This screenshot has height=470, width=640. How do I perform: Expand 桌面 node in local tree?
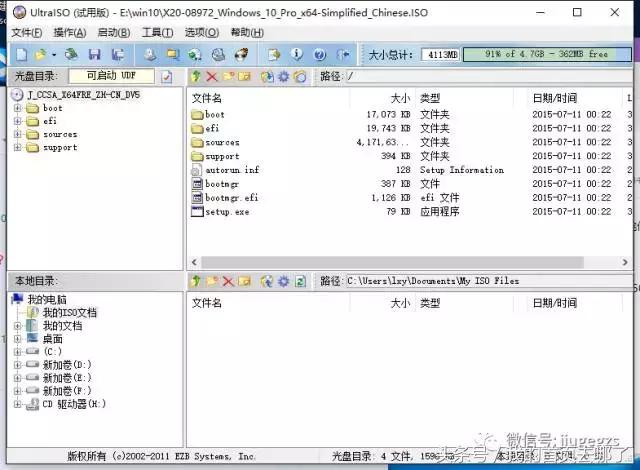18,339
